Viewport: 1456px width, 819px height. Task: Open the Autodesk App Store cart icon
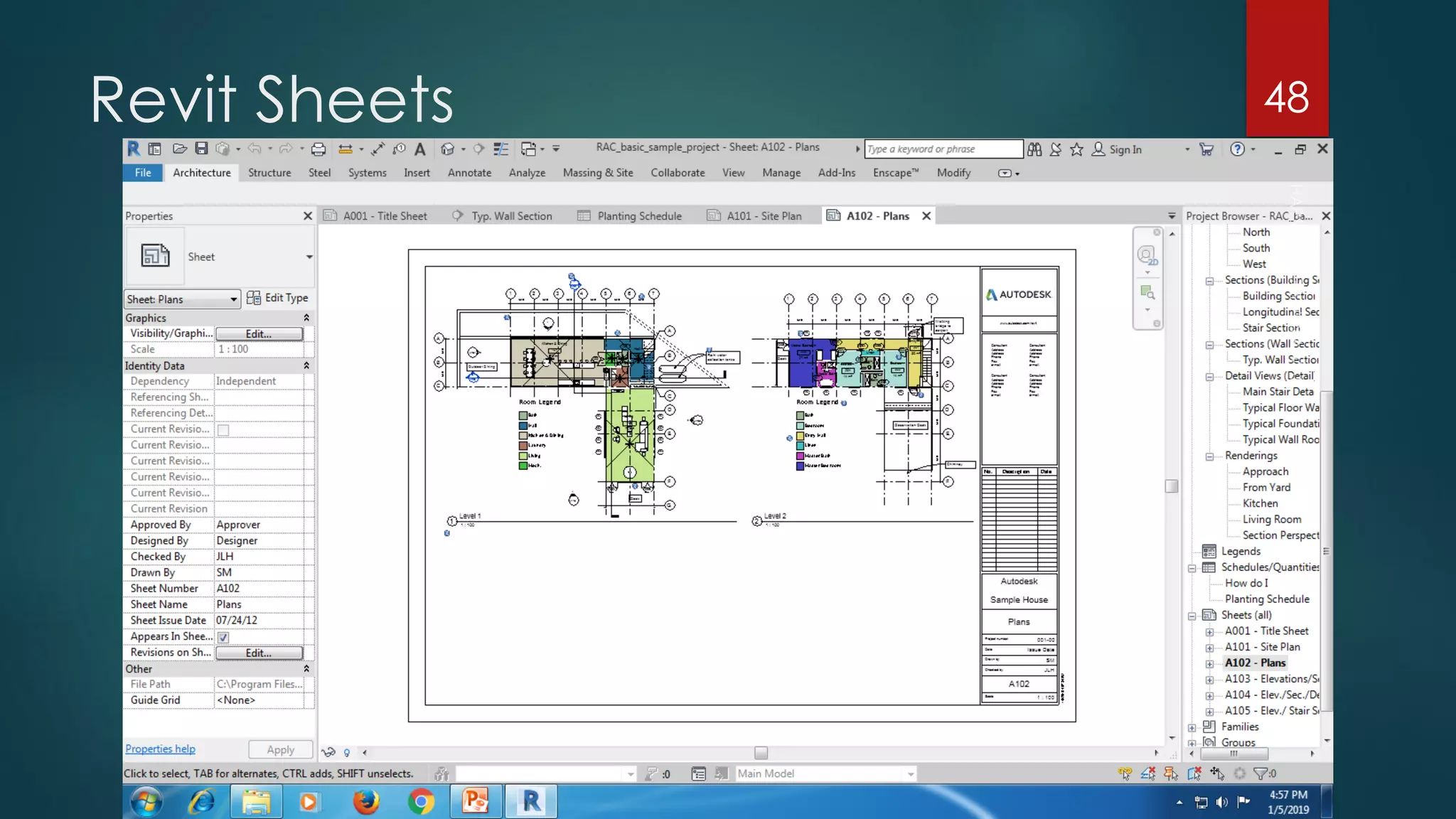[1206, 149]
